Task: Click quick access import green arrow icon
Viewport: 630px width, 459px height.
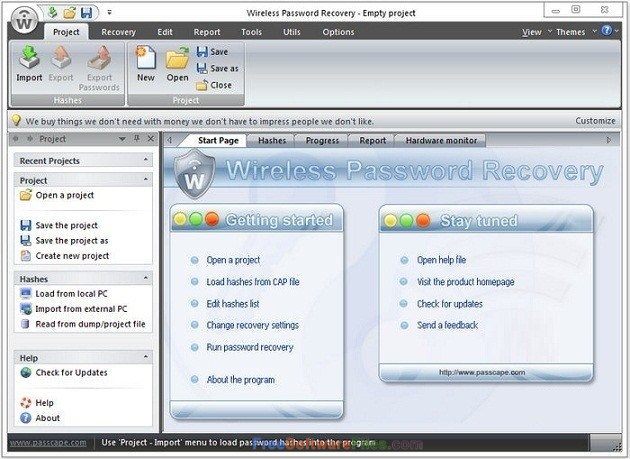Action: coord(52,12)
